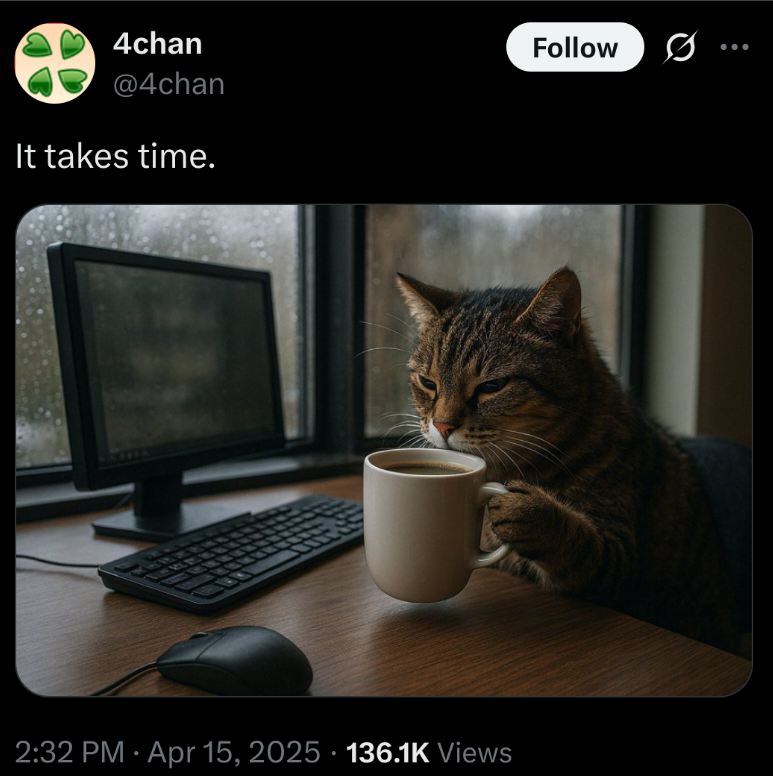Open the 4chan display name link
Screen dimensions: 773x776
(157, 44)
